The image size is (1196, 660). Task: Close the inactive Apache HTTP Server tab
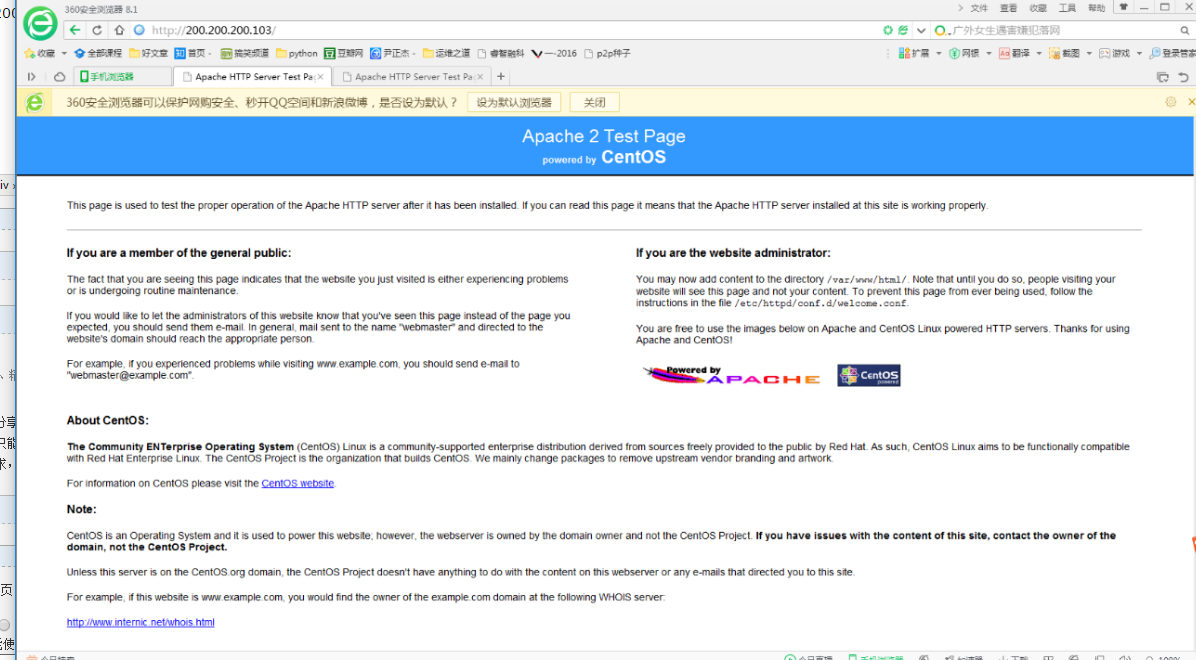pos(480,77)
